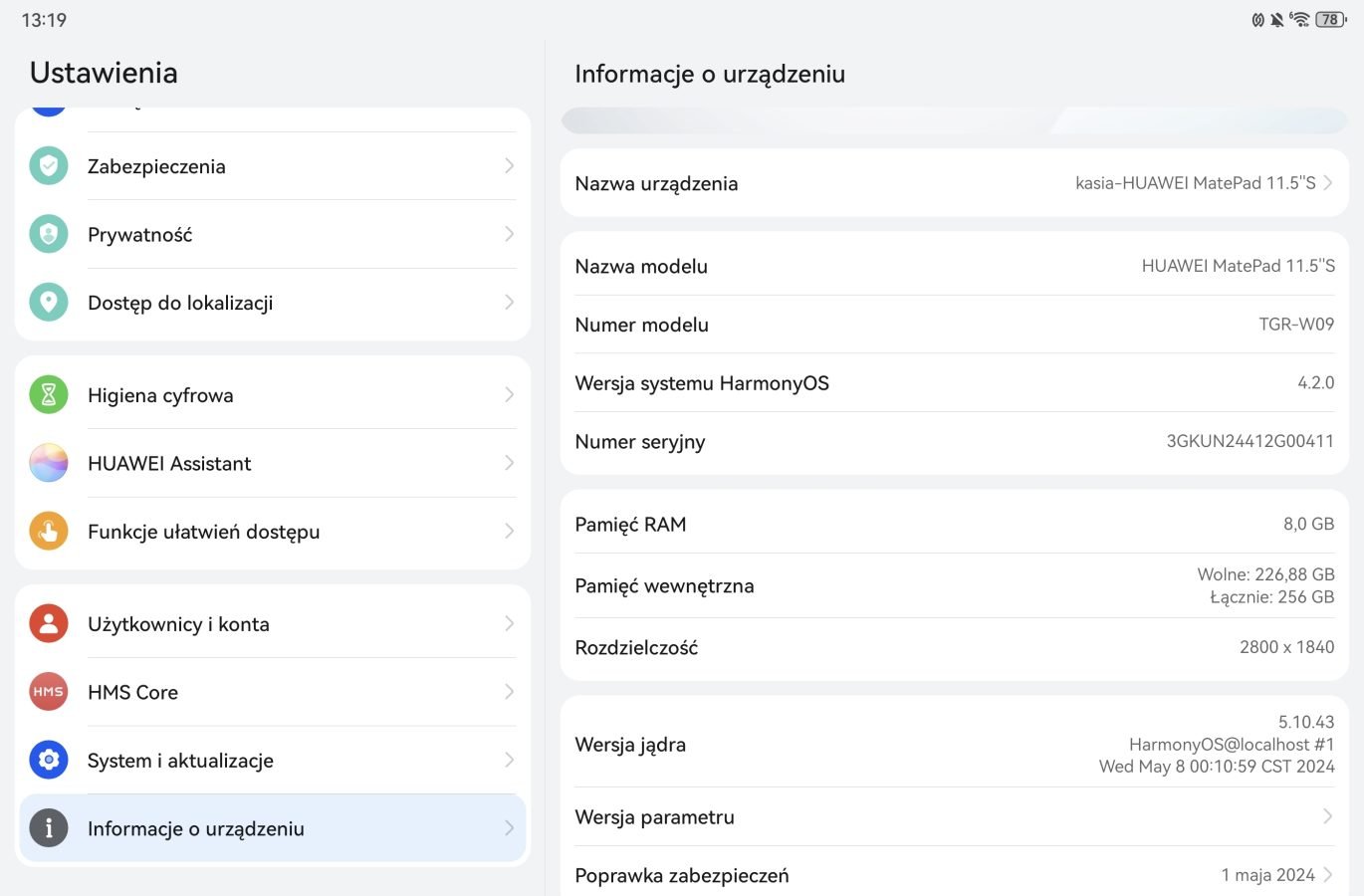Tap the Wersja jądra row label
The width and height of the screenshot is (1364, 896).
(630, 745)
